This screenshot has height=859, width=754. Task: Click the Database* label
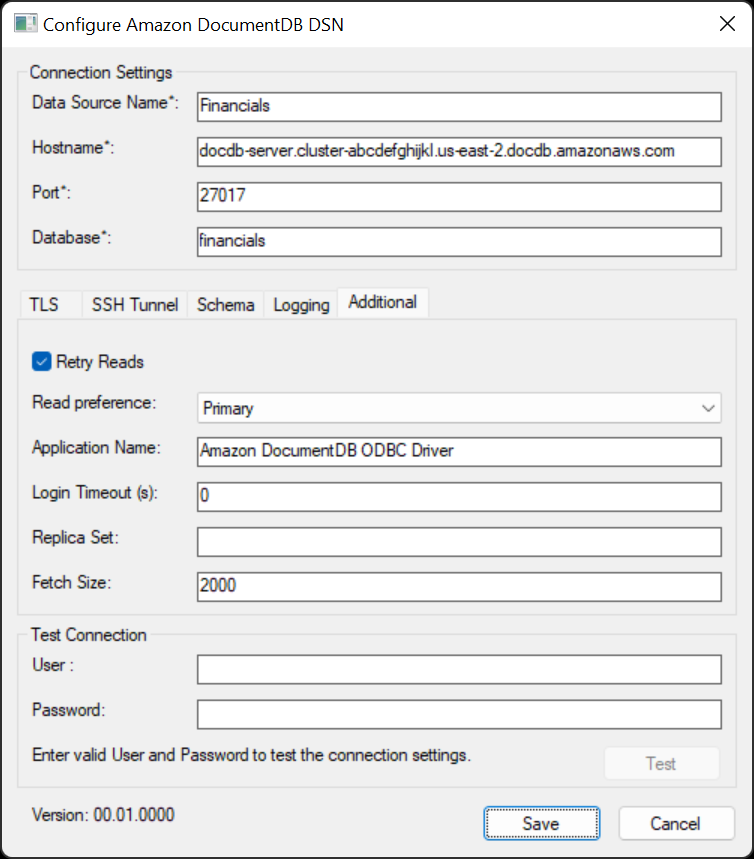point(72,237)
